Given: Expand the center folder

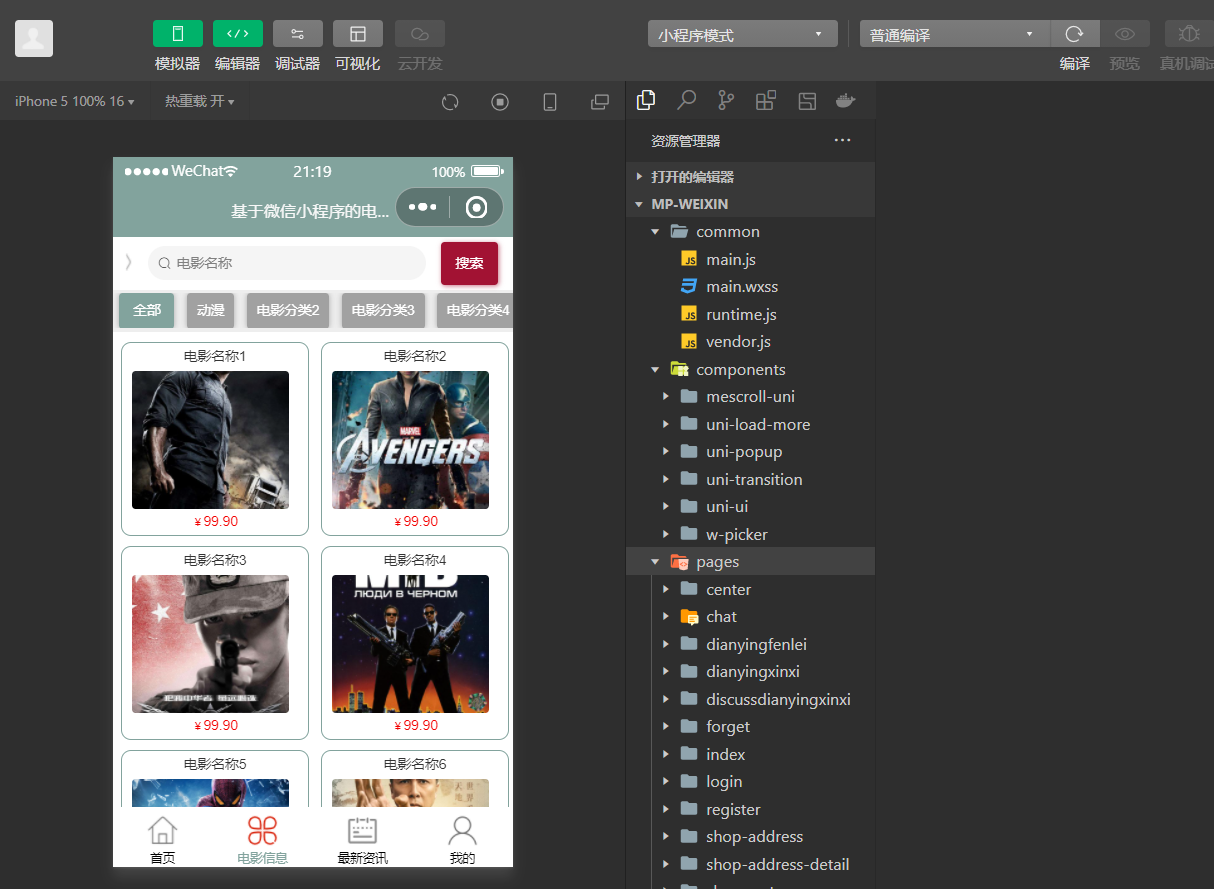Looking at the screenshot, I should point(751,589).
